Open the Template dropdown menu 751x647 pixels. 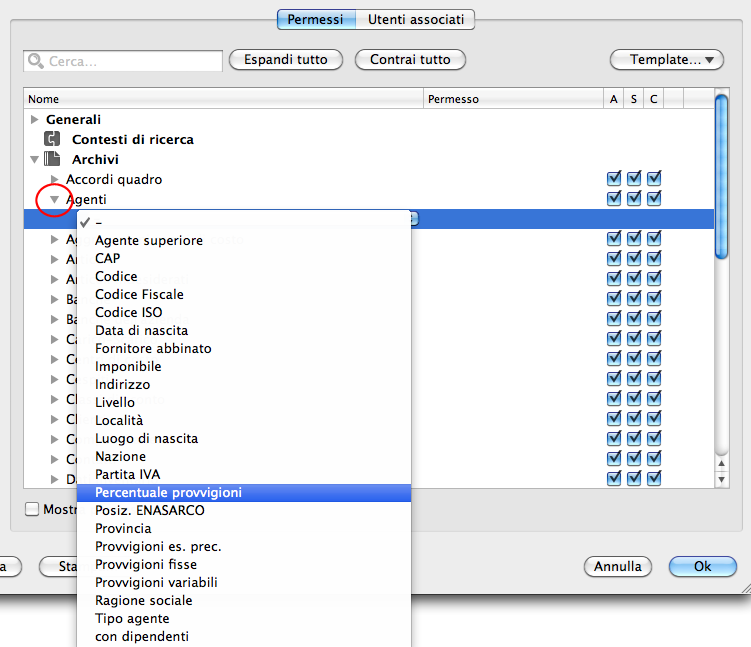tap(666, 60)
